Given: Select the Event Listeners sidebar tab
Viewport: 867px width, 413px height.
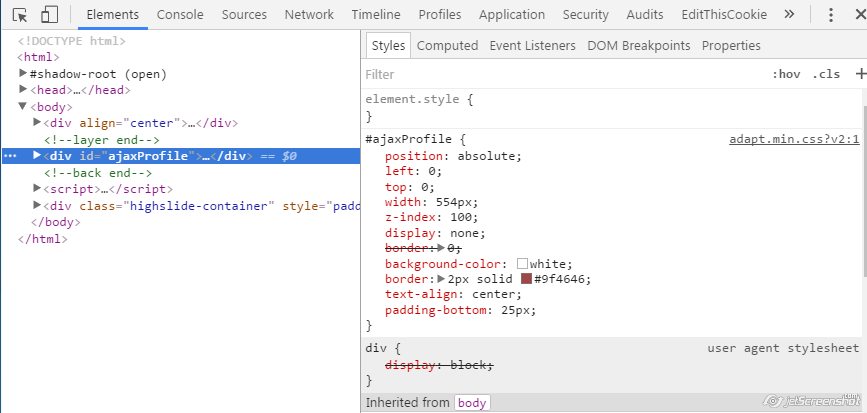Looking at the screenshot, I should 532,45.
